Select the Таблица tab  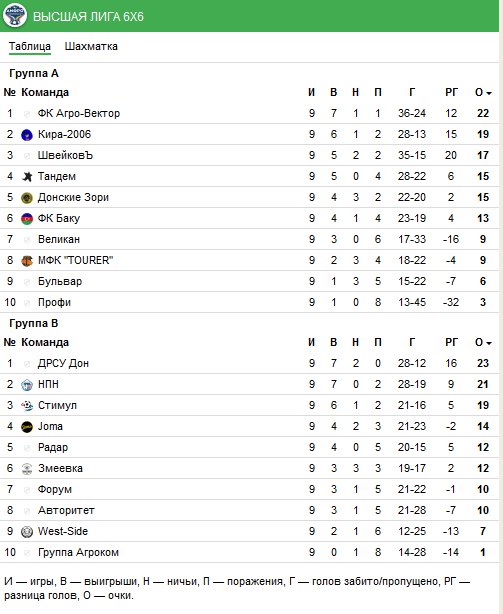click(x=30, y=46)
